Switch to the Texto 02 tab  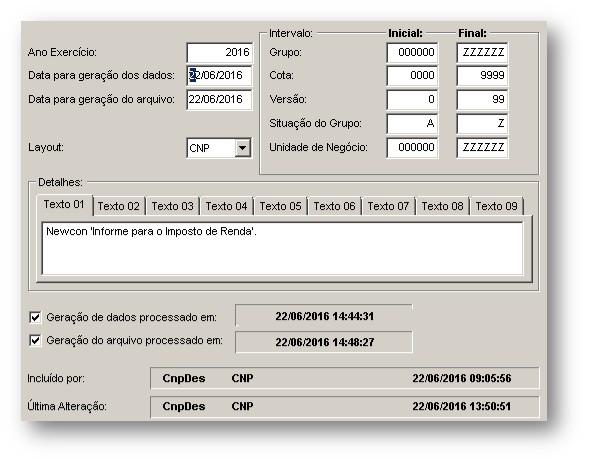(x=119, y=206)
